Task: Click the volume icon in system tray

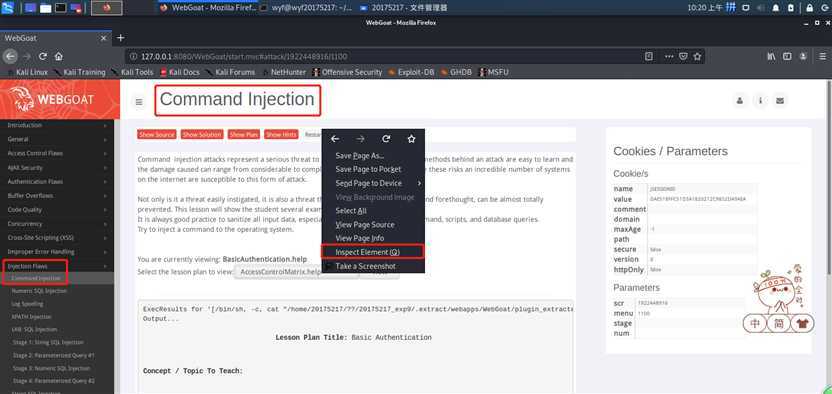Action: pos(761,8)
